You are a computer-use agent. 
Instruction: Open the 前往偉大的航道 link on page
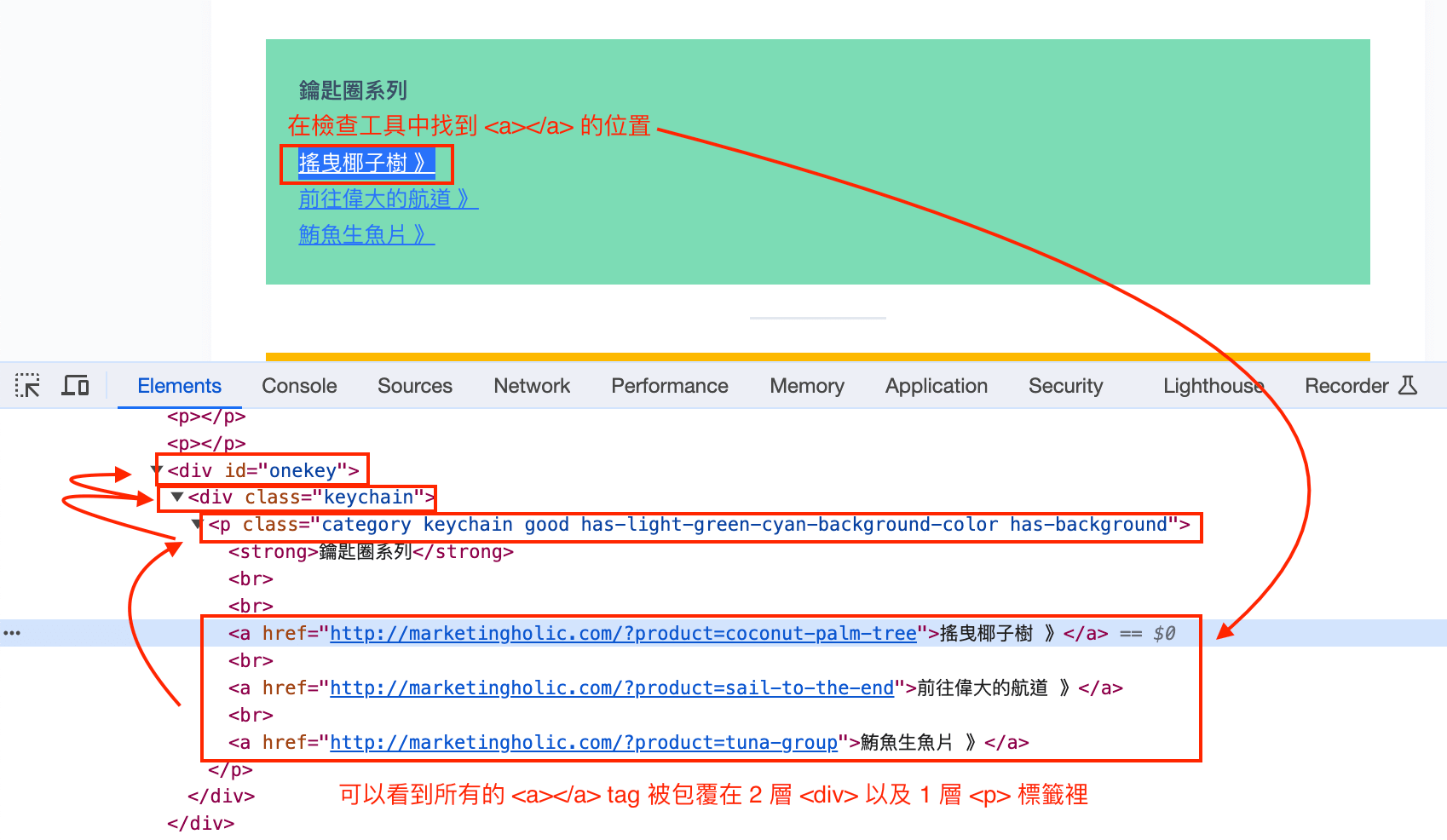tap(388, 198)
